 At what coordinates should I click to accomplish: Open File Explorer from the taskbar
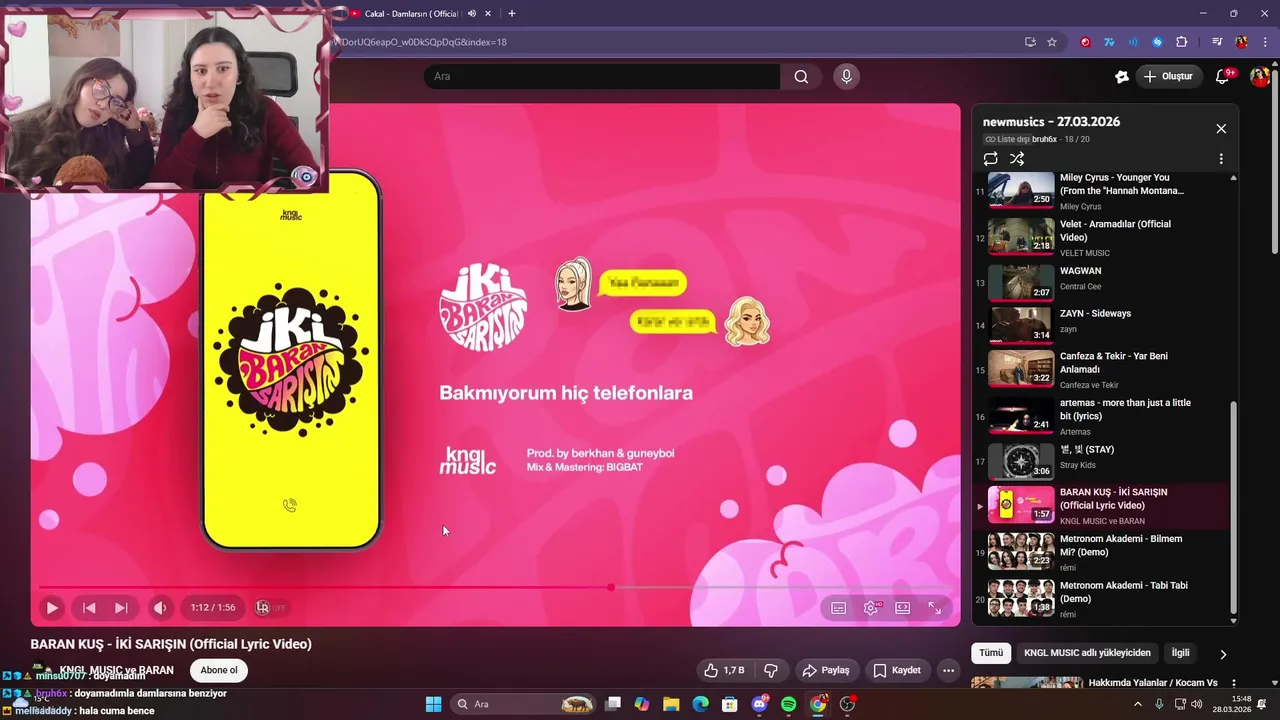coord(671,704)
